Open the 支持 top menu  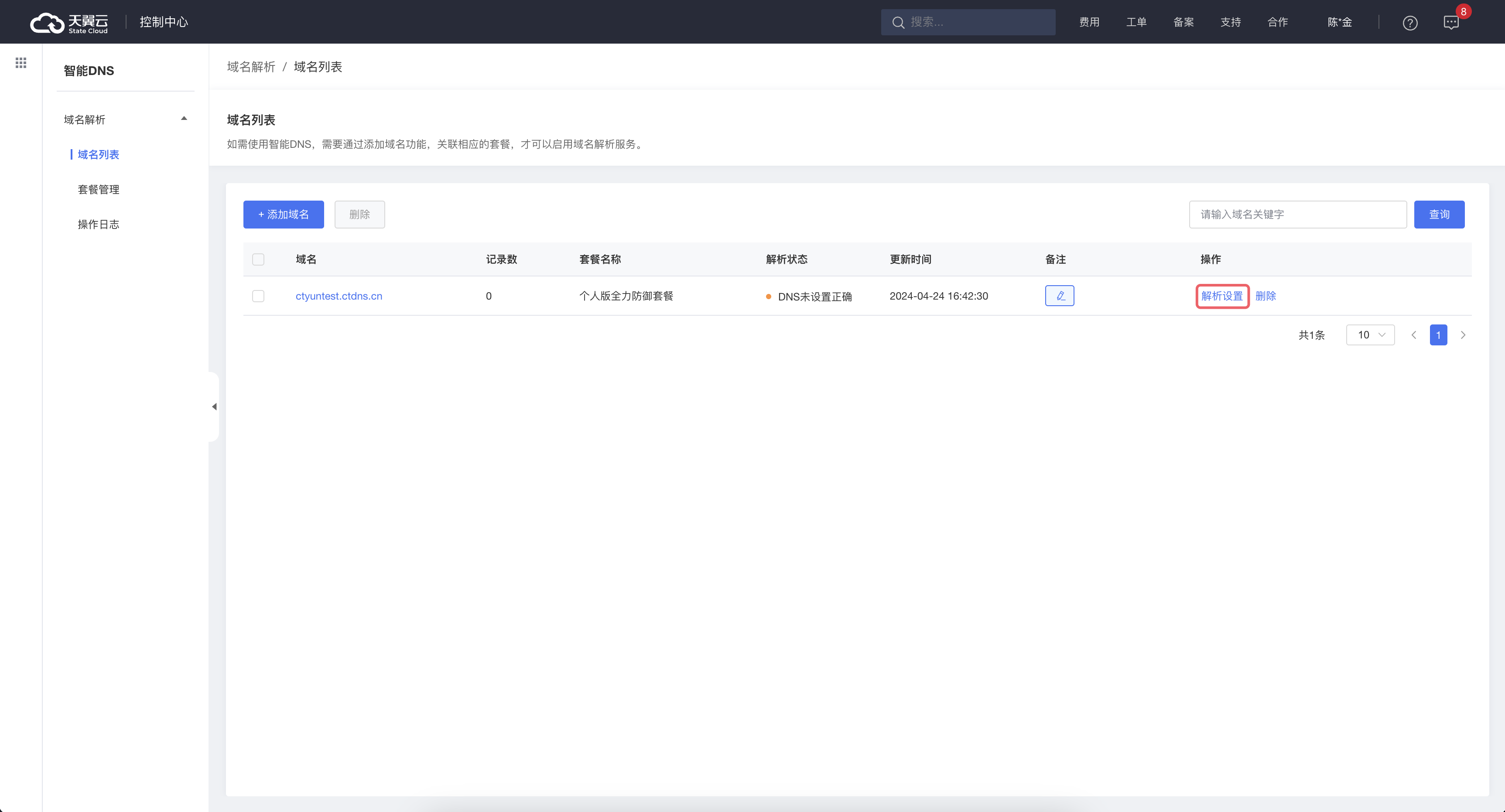1231,22
